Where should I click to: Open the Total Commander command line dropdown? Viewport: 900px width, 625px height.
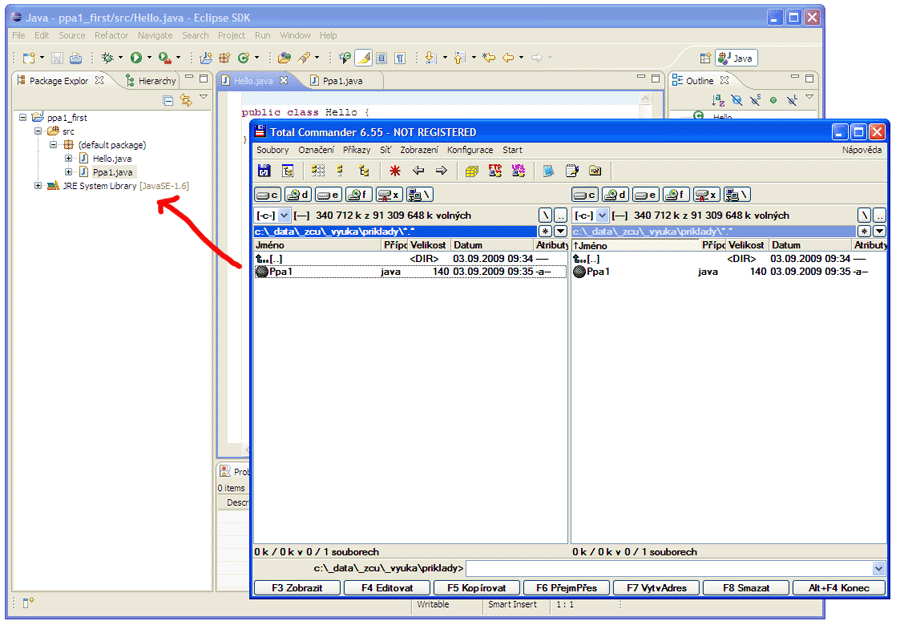879,568
